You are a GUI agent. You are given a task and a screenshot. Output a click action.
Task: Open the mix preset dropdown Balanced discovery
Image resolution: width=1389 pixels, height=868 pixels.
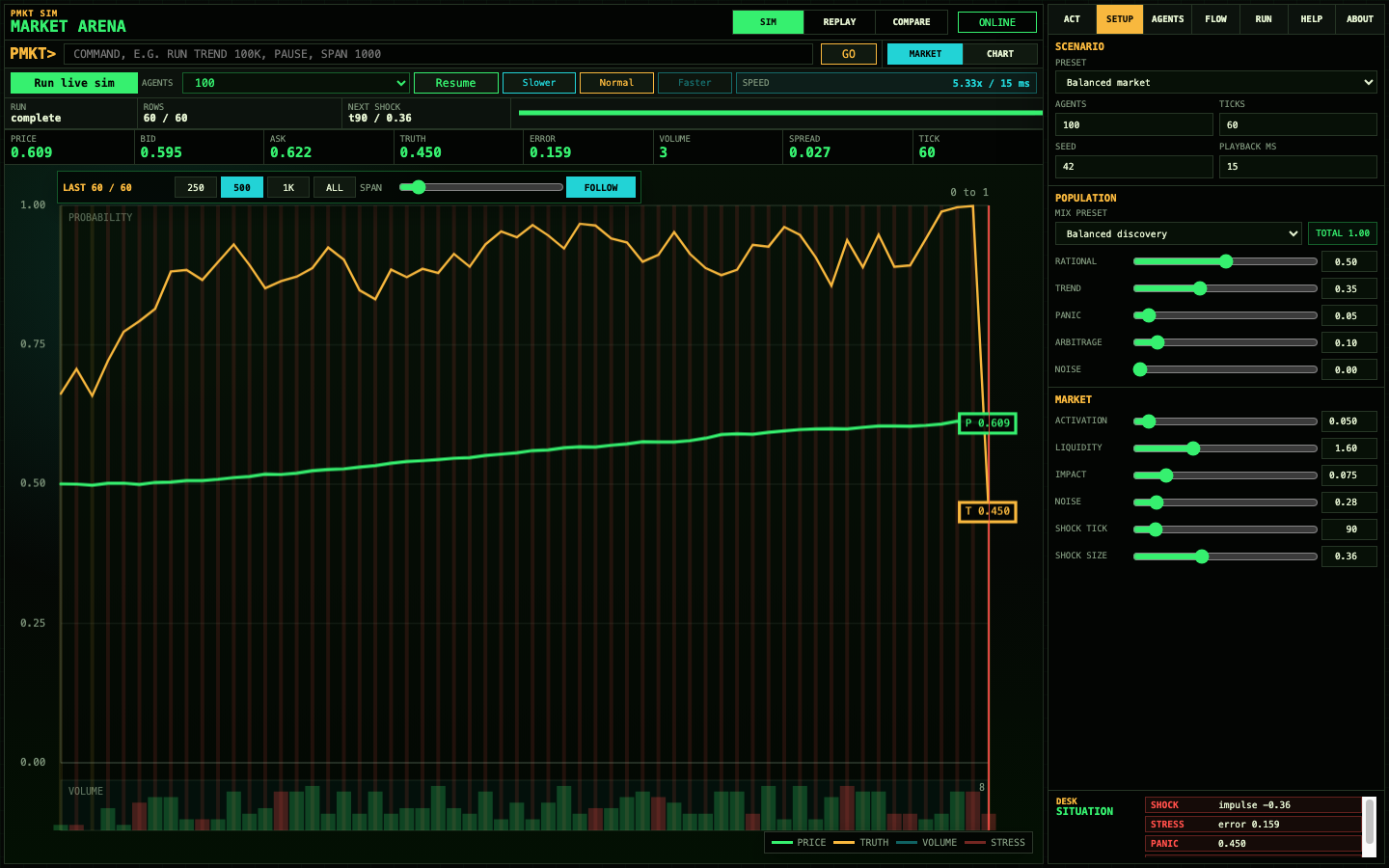1179,233
